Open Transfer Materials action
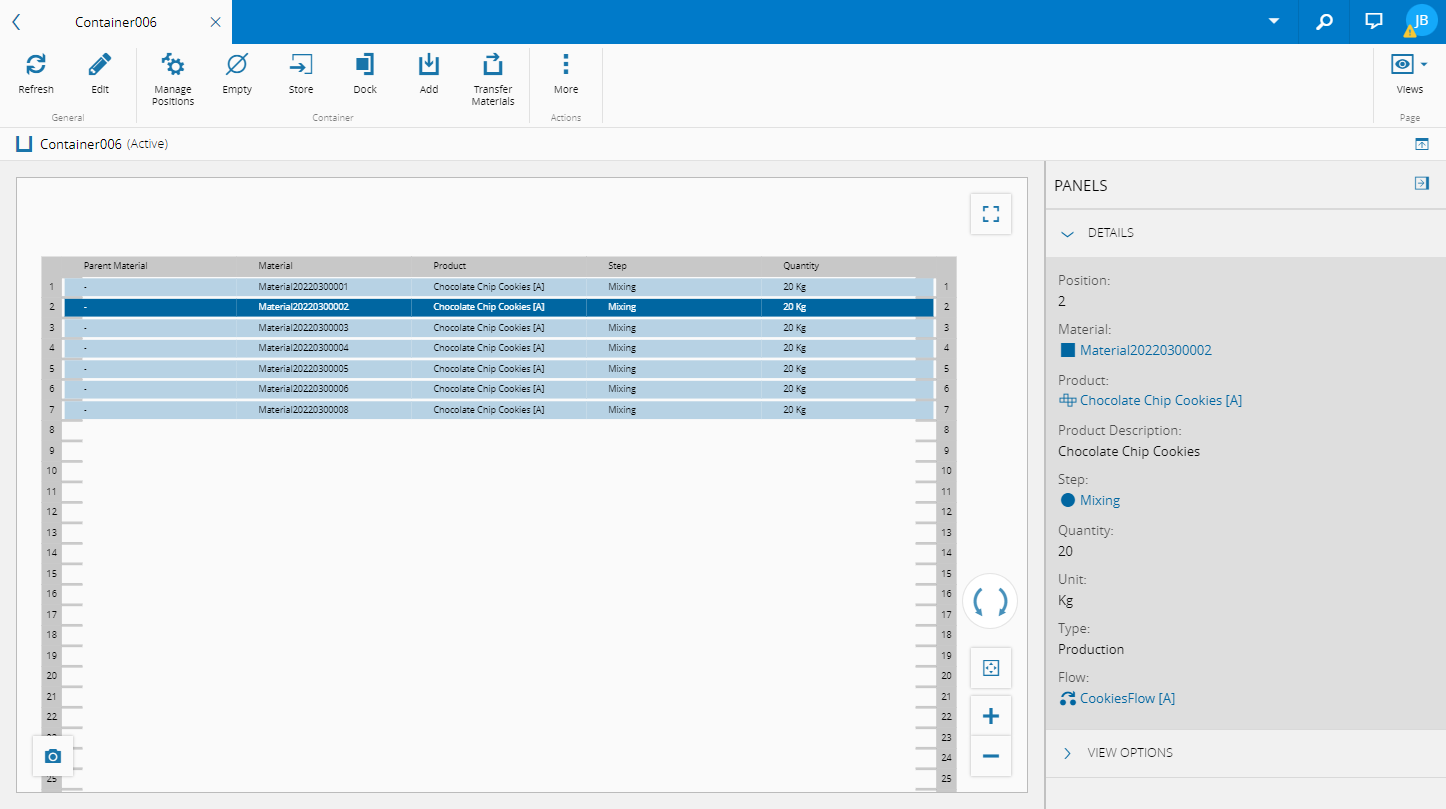1446x809 pixels. [493, 66]
